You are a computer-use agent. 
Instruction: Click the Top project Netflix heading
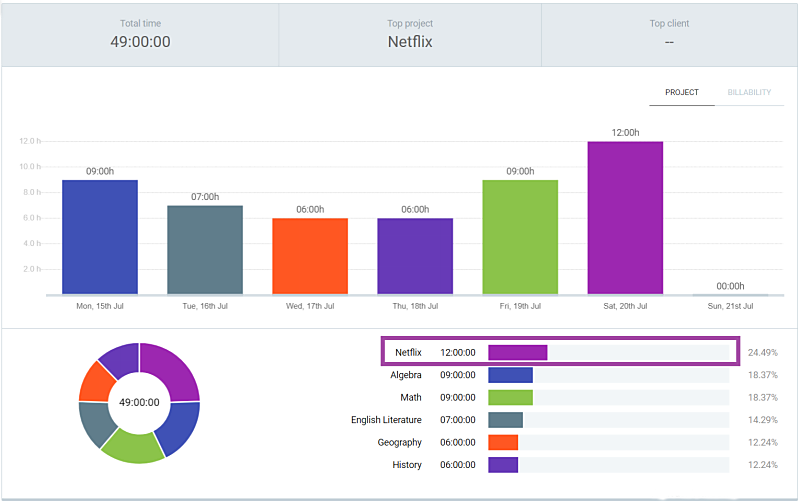(x=410, y=42)
